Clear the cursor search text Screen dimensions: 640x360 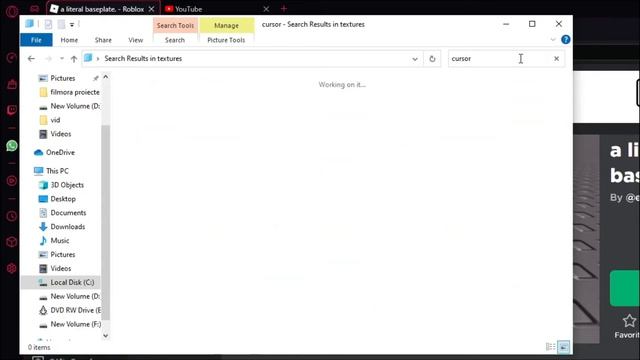coord(556,59)
